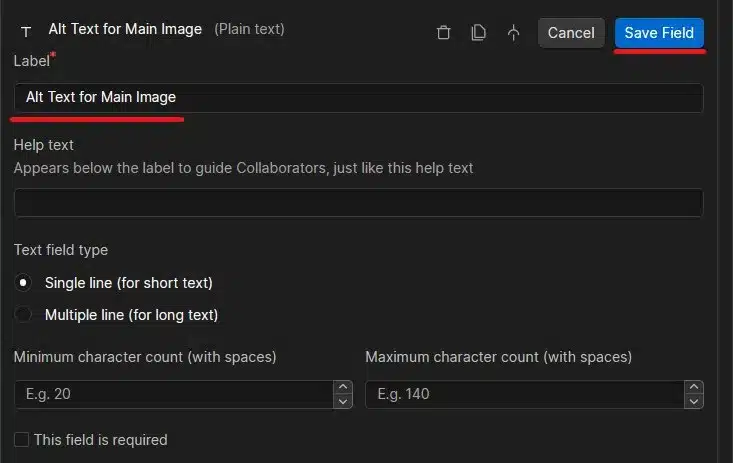
Task: Duplicate the field with the copy icon
Action: 479,33
